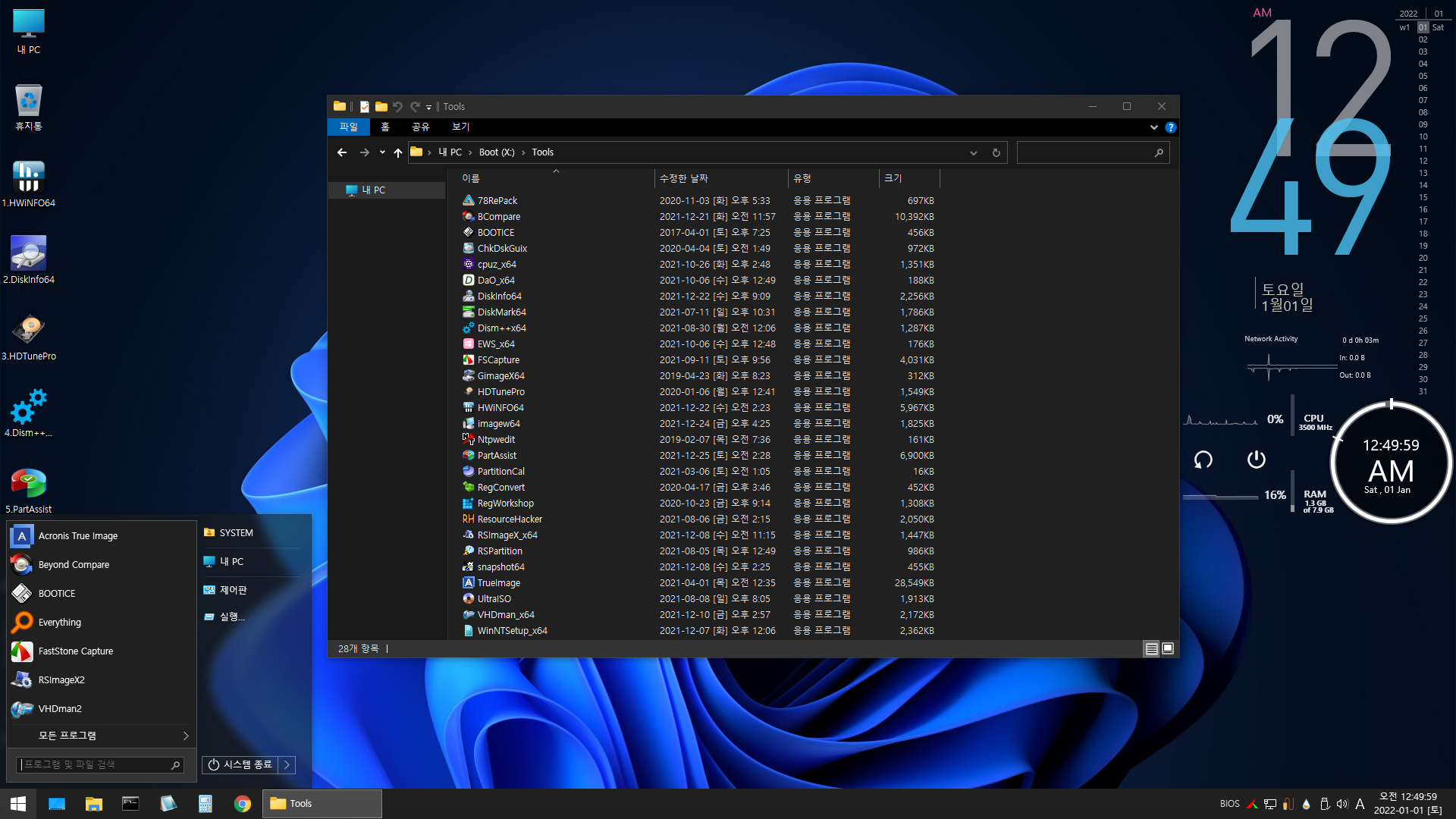Open Beyond Compare from the start menu

coord(102,565)
